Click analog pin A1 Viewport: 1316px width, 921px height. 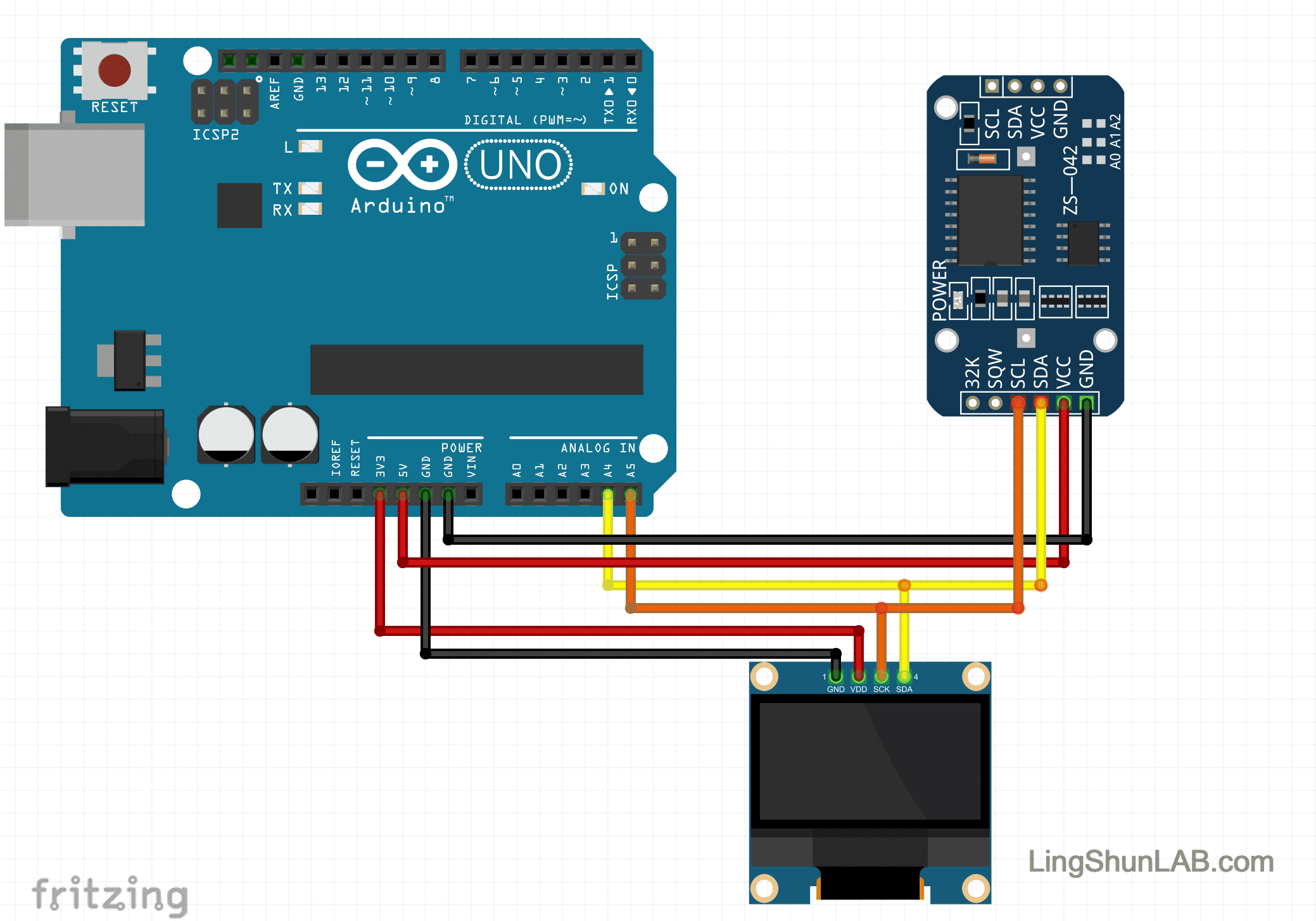pyautogui.click(x=540, y=494)
